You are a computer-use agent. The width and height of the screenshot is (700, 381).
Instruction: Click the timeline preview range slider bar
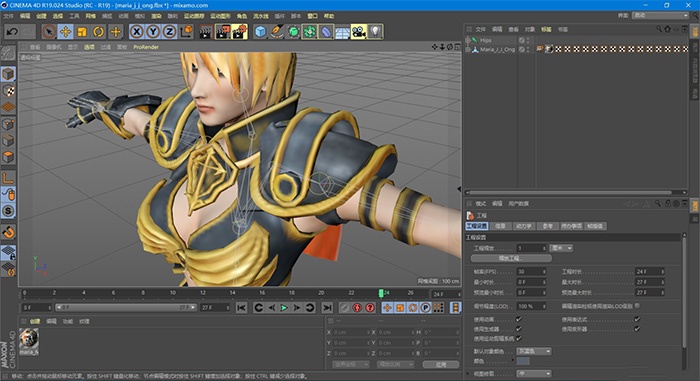pyautogui.click(x=126, y=307)
